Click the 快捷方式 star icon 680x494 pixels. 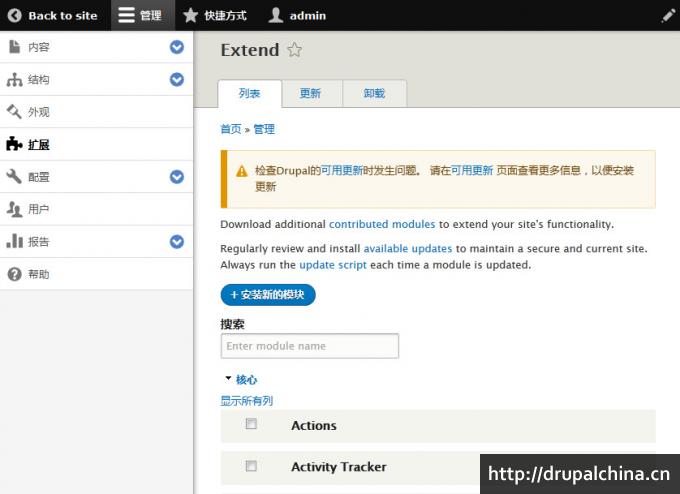click(190, 15)
